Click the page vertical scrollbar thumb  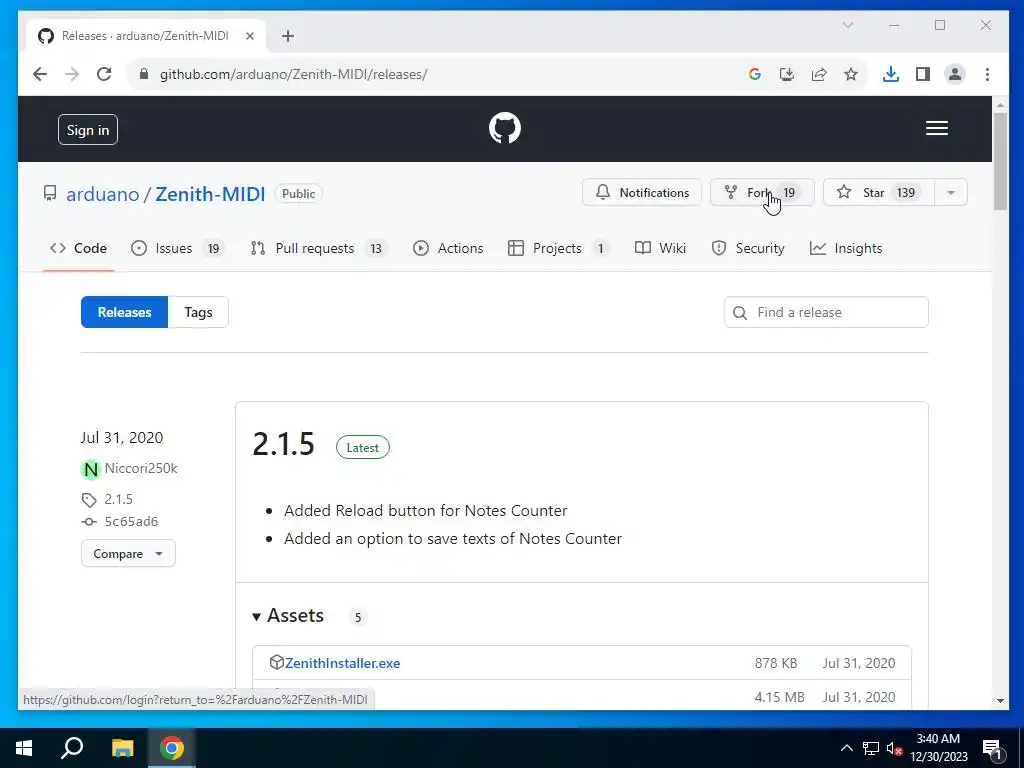coord(1000,161)
